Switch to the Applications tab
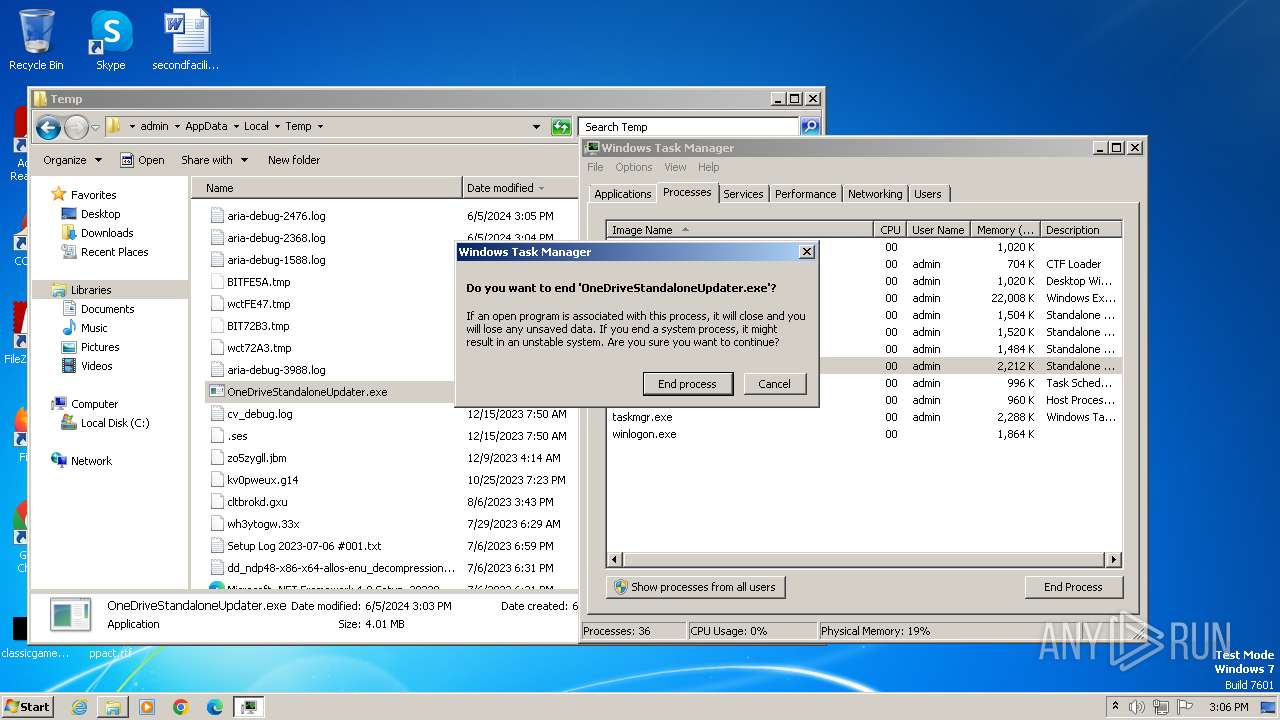Image resolution: width=1280 pixels, height=720 pixels. tap(623, 194)
